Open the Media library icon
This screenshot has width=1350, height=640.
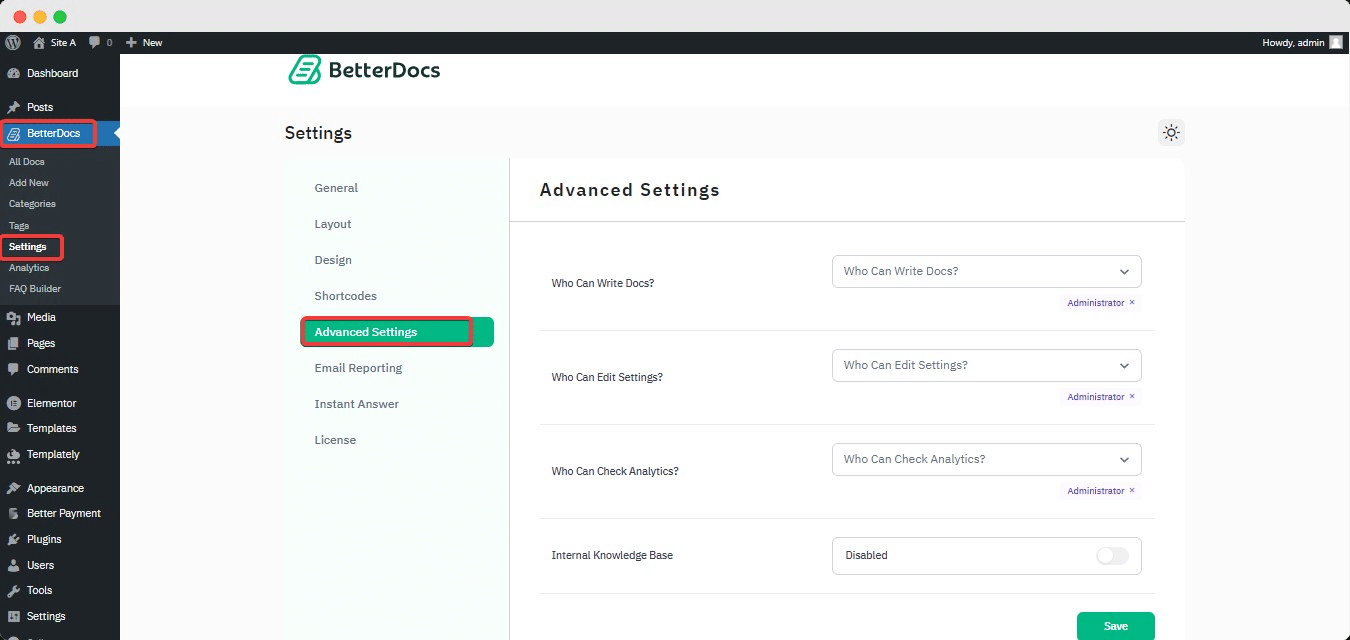tap(14, 317)
